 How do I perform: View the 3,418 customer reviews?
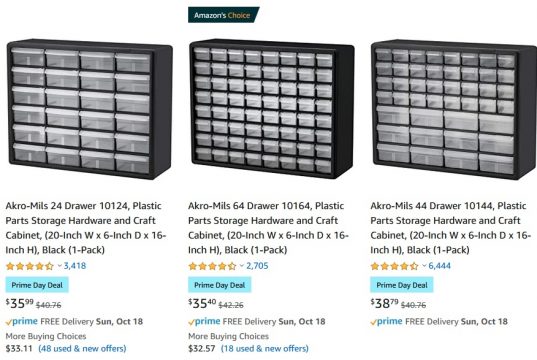click(75, 266)
